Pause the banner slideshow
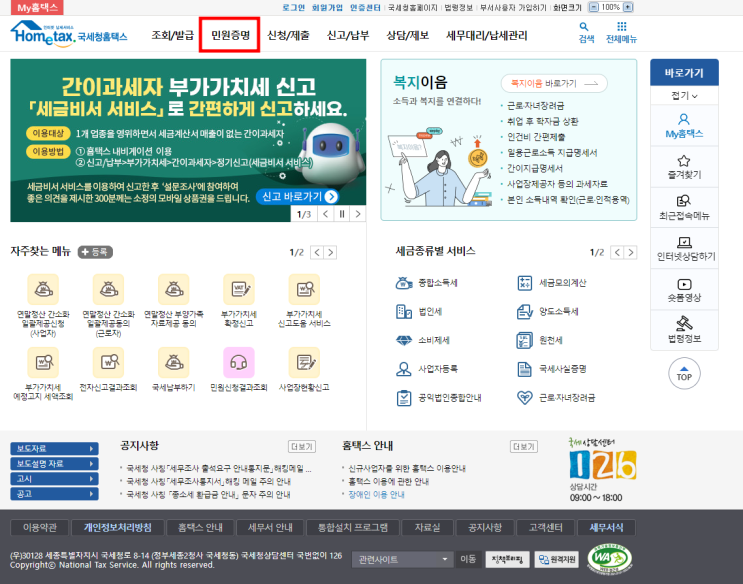Image resolution: width=743 pixels, height=584 pixels. pos(342,214)
